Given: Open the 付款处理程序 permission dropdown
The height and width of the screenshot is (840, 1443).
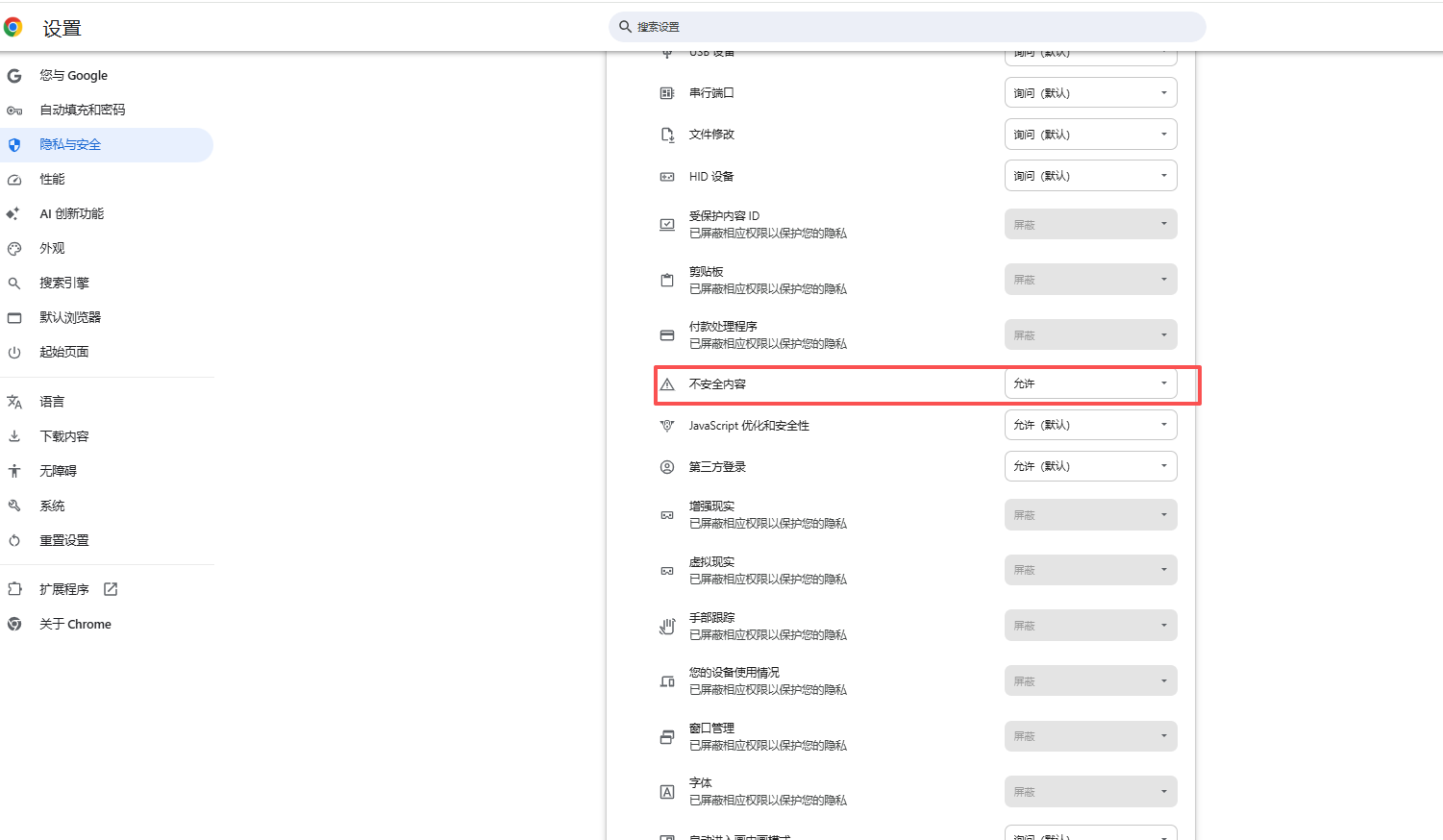Looking at the screenshot, I should 1091,335.
